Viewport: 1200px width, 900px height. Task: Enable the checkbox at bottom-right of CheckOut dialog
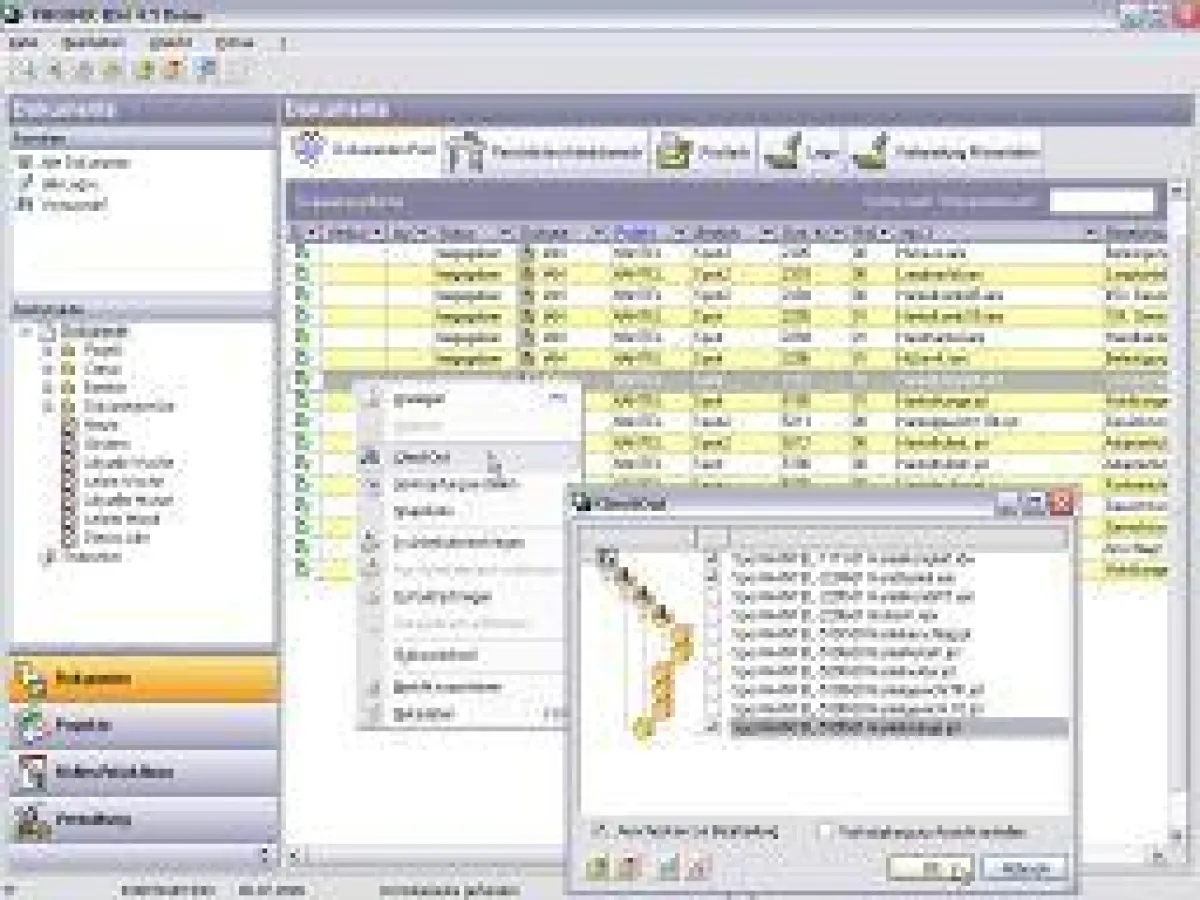point(825,831)
